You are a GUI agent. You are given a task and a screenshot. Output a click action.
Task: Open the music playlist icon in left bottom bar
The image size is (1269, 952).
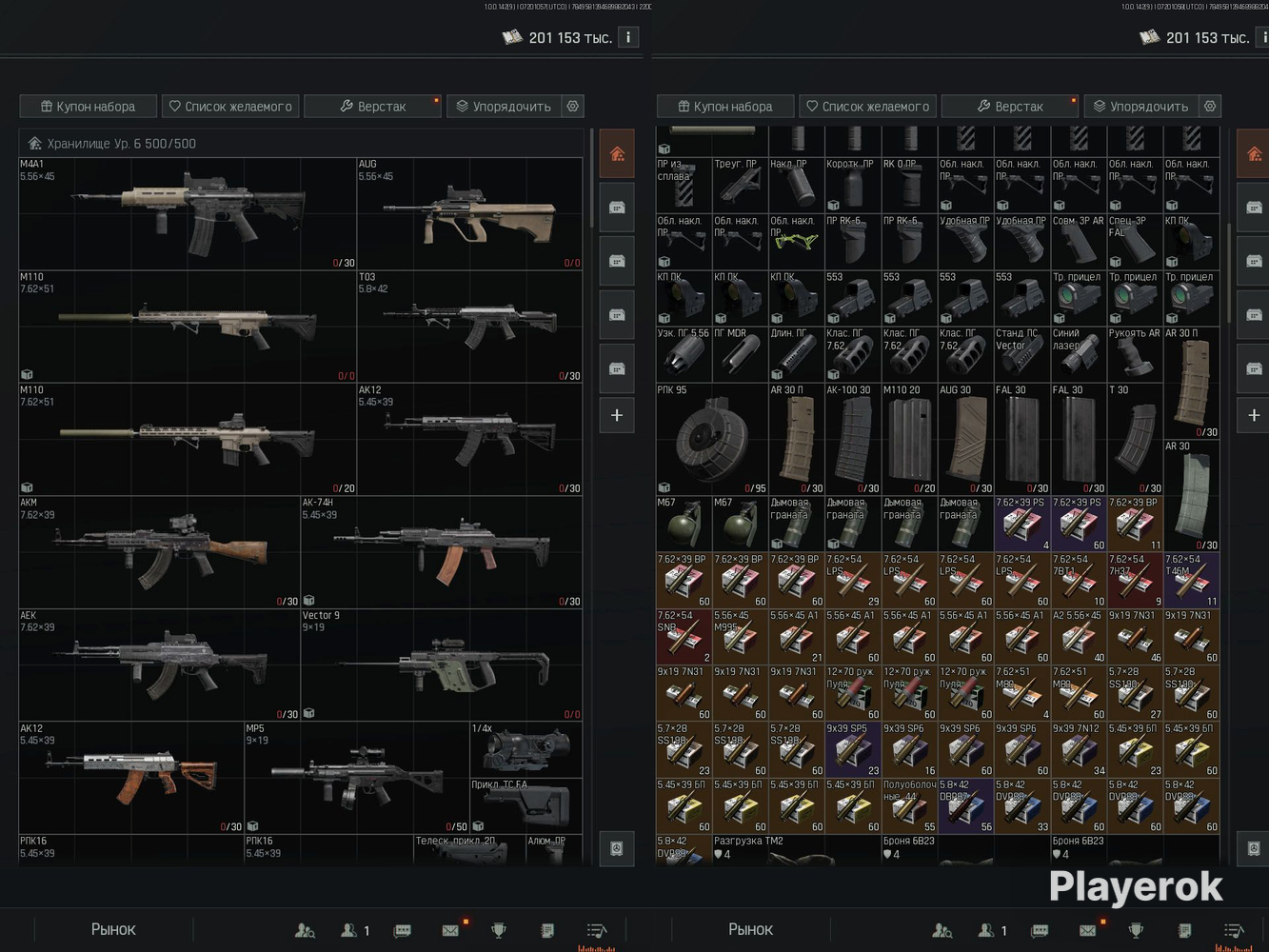597,930
